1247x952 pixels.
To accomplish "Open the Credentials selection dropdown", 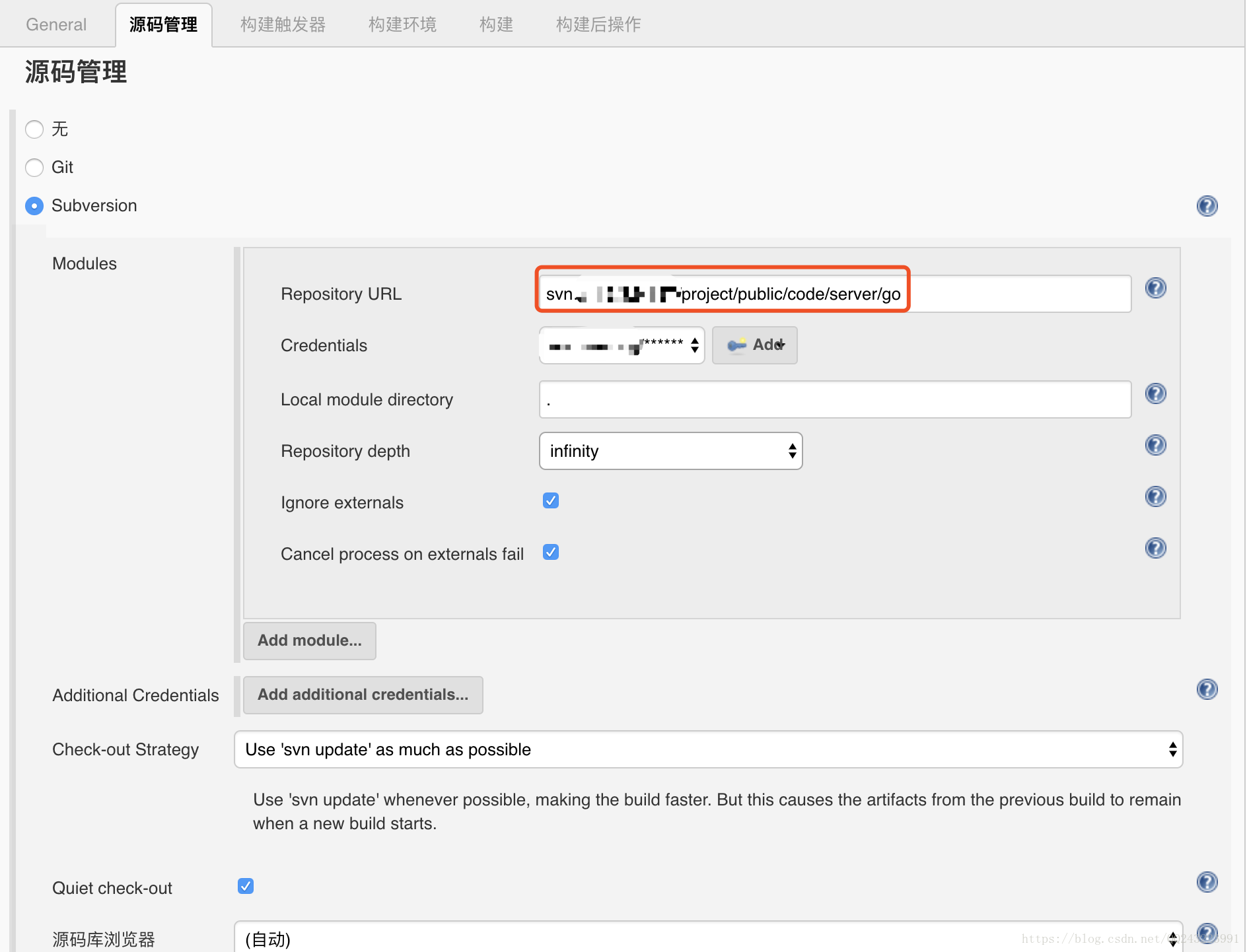I will point(622,345).
